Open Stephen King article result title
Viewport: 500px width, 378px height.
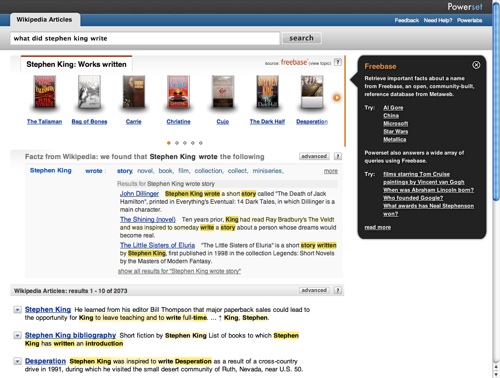tap(48, 309)
